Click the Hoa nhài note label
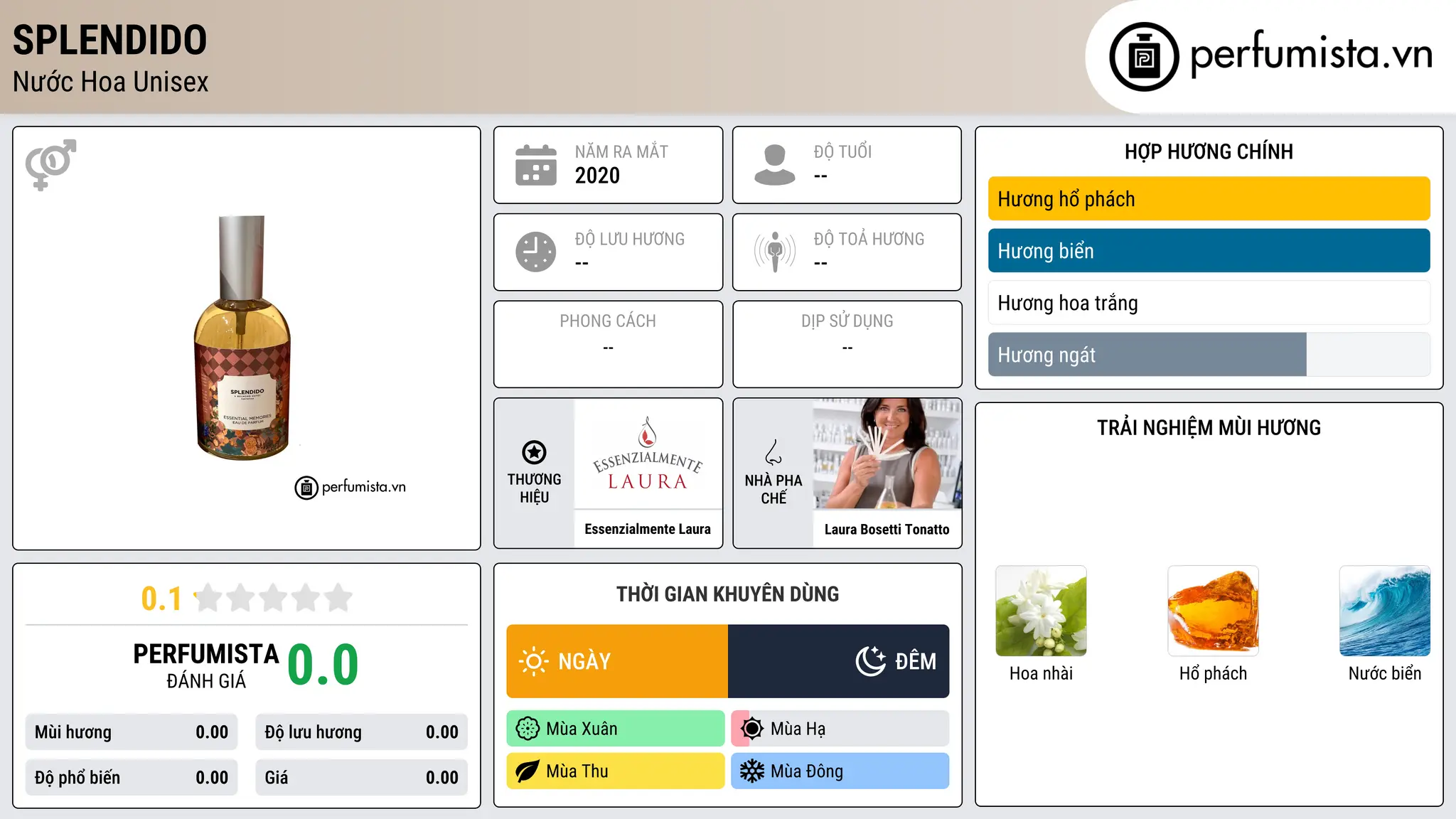Image resolution: width=1456 pixels, height=819 pixels. click(x=1041, y=673)
